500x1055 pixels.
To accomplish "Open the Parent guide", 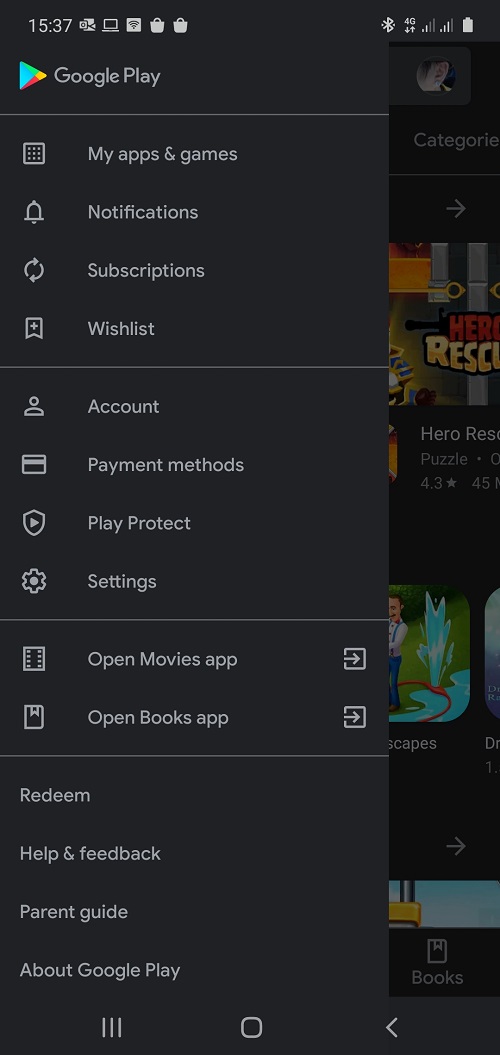I will tap(74, 912).
